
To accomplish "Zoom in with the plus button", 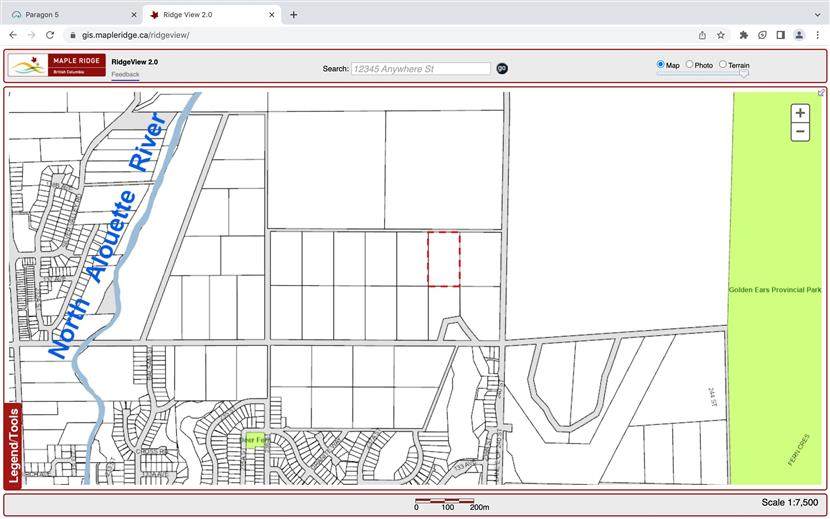I will 800,113.
